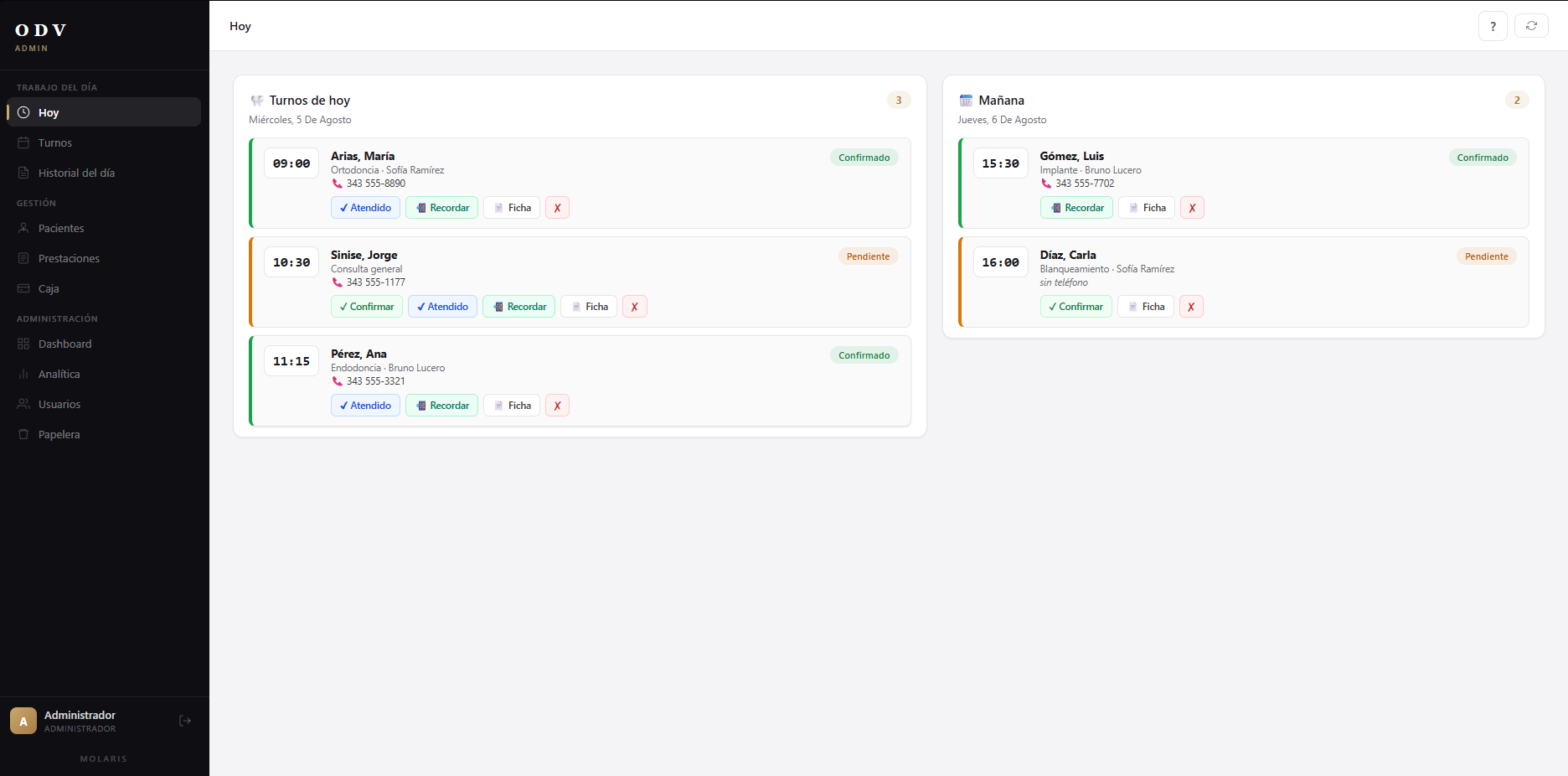Confirm Díaz, Carla appointment
Screen dimensions: 1568x776
[1076, 307]
